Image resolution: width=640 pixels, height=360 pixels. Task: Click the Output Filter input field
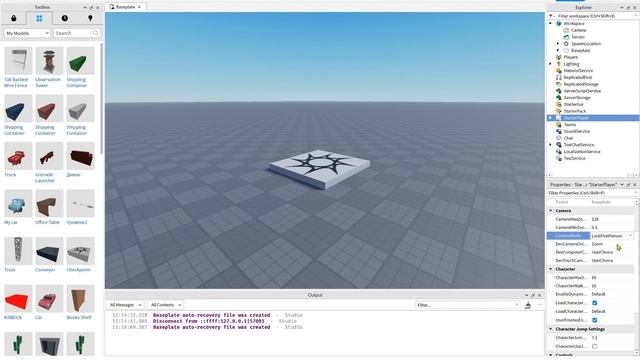[x=467, y=305]
